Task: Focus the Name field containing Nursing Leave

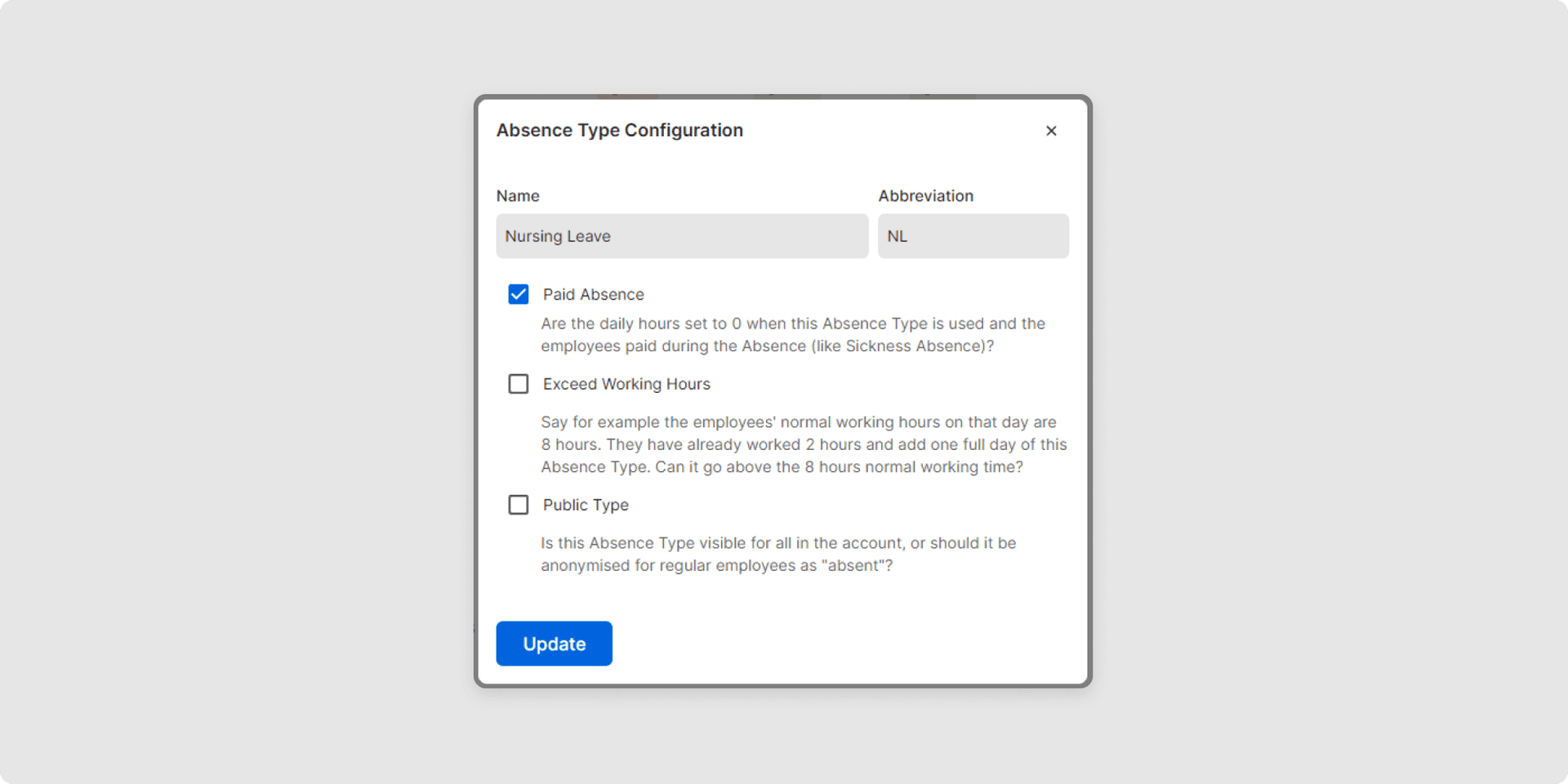Action: pyautogui.click(x=682, y=236)
